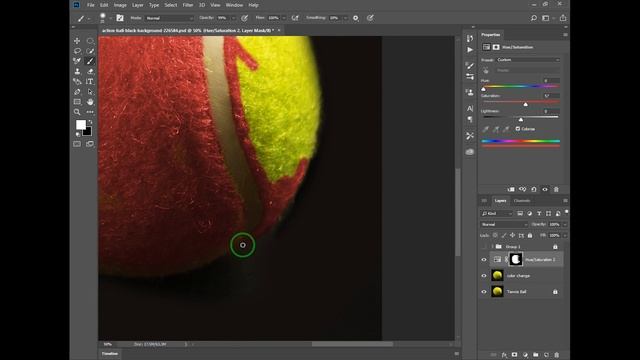Create a new layer icon

click(546, 355)
